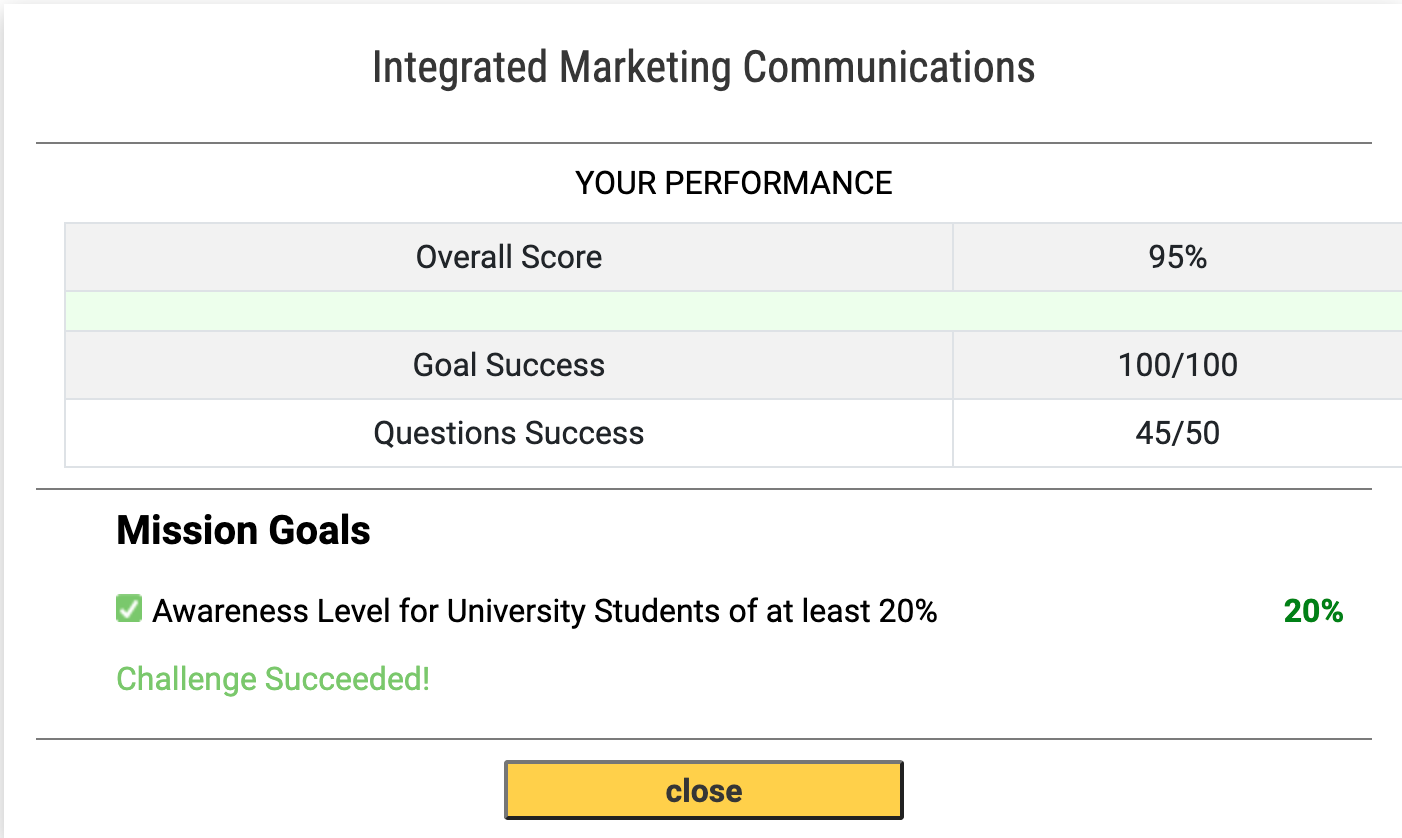Viewport: 1402px width, 838px height.
Task: Click the word Integrated in the title
Action: pos(460,68)
